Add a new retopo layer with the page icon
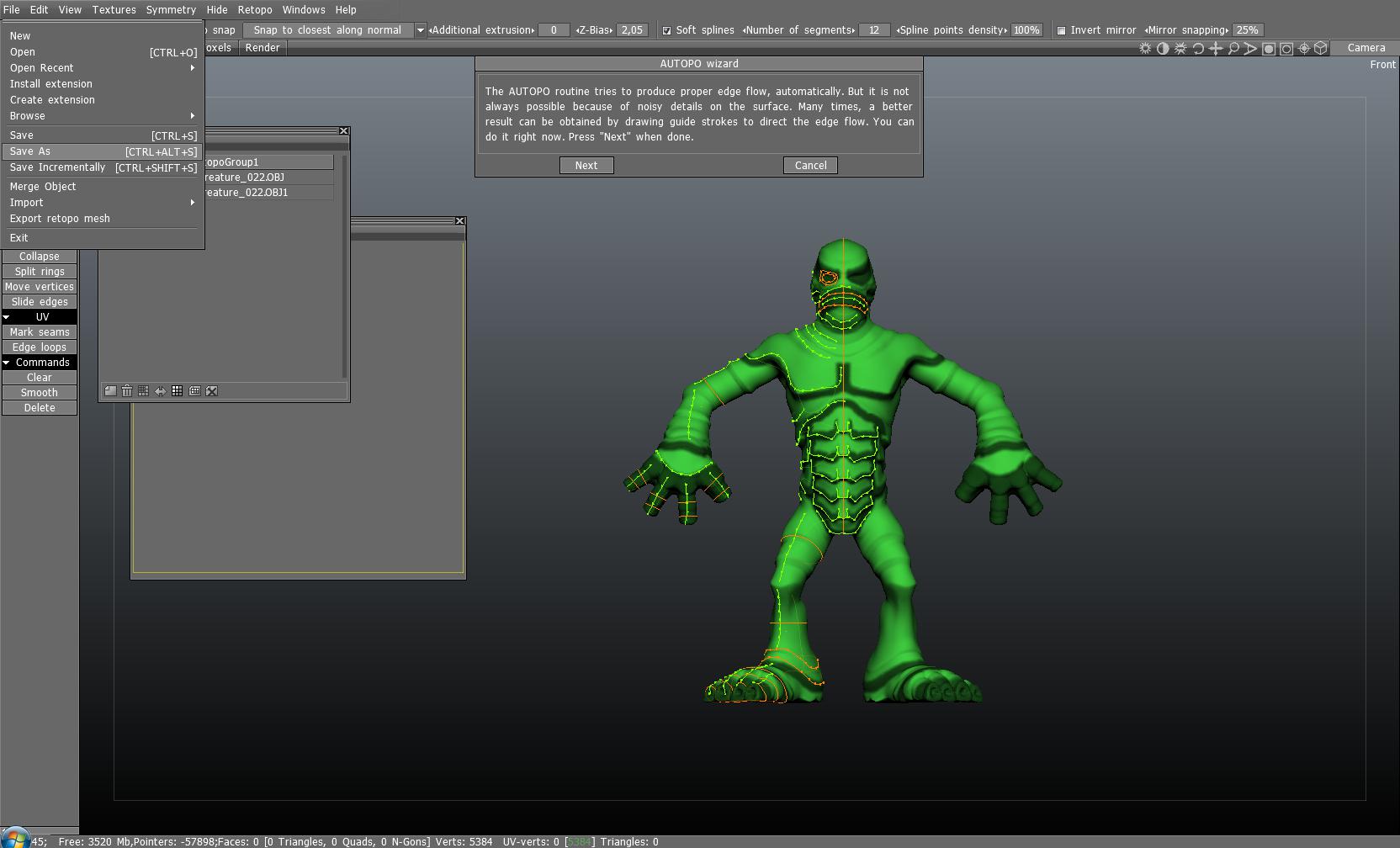The height and width of the screenshot is (848, 1400). [x=110, y=391]
